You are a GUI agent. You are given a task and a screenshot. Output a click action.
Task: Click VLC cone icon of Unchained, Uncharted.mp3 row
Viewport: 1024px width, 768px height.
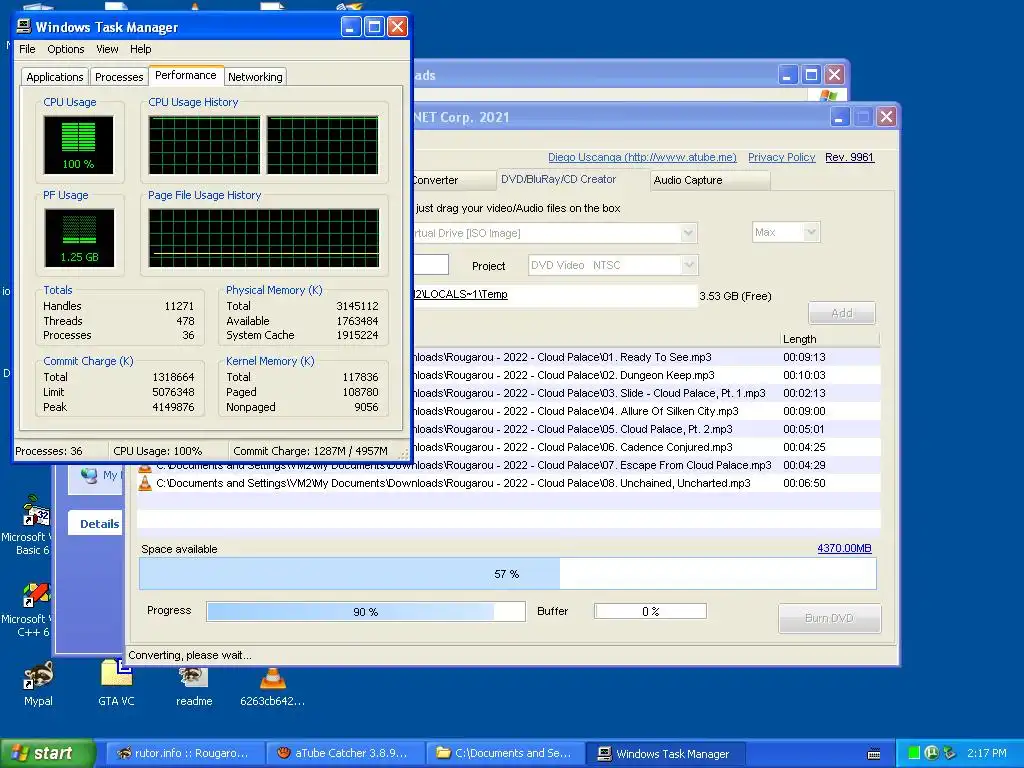click(x=145, y=483)
